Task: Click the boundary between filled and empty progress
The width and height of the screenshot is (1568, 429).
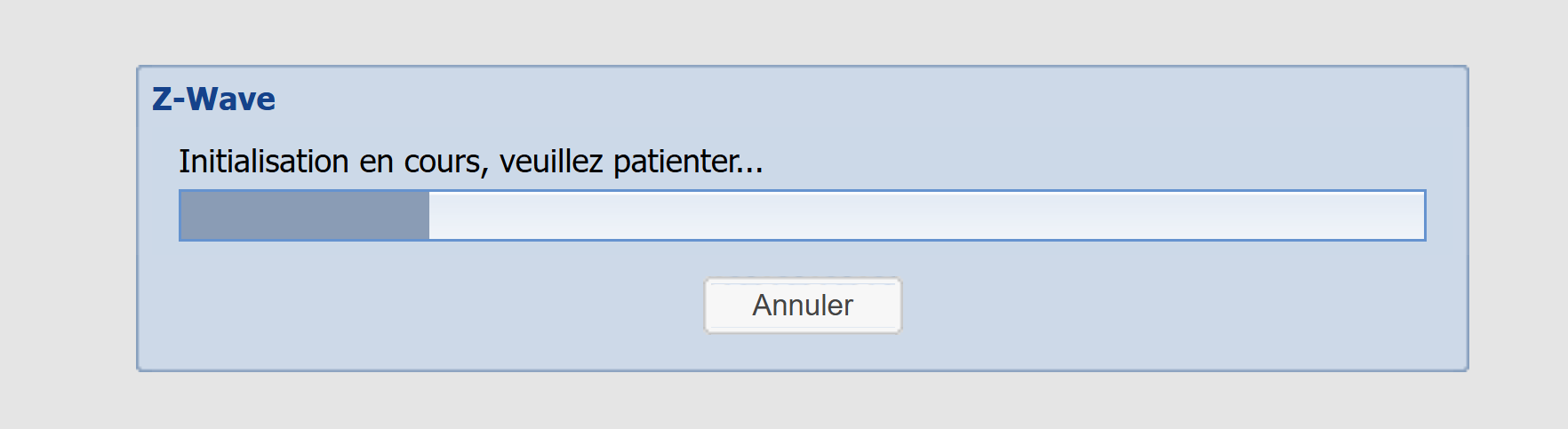Action: (429, 215)
